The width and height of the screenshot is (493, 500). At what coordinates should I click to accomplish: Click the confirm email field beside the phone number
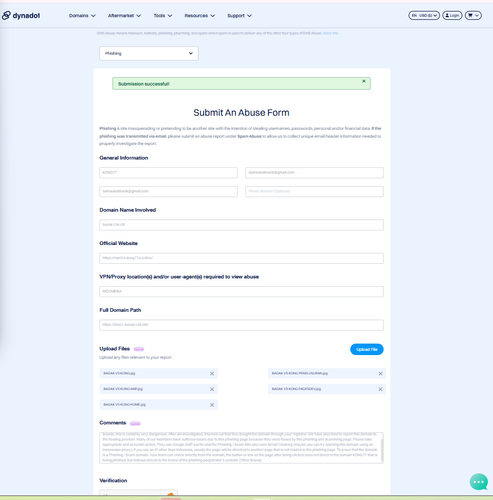pos(168,191)
